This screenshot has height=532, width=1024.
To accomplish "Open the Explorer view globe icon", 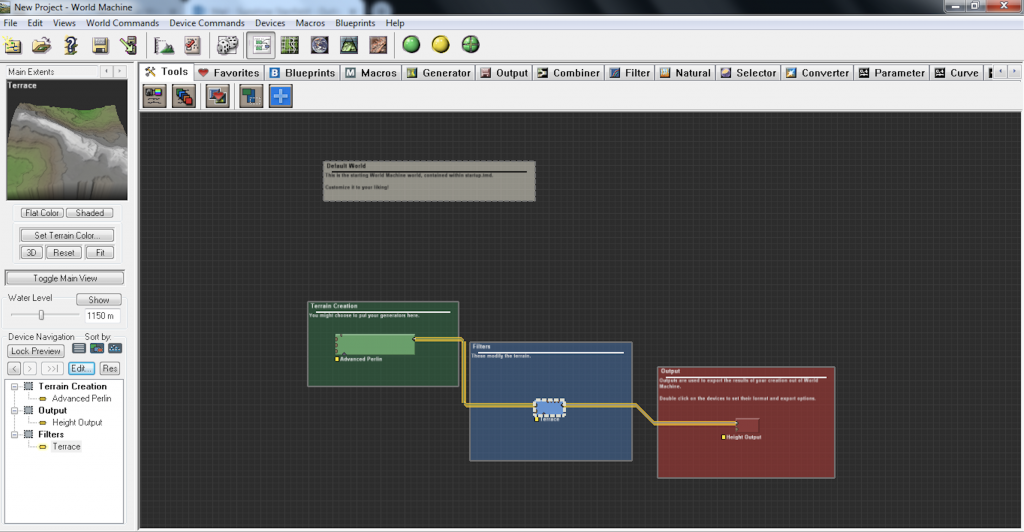I will click(319, 45).
